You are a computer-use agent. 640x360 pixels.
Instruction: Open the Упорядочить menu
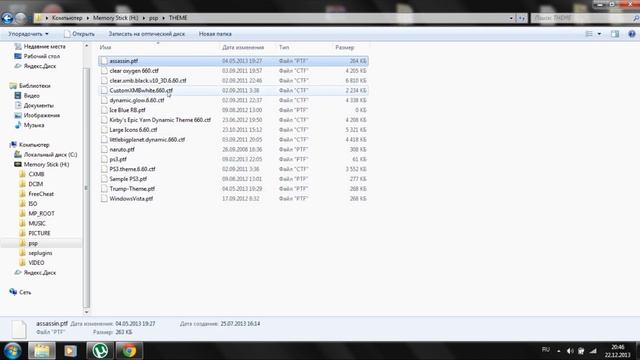click(28, 34)
